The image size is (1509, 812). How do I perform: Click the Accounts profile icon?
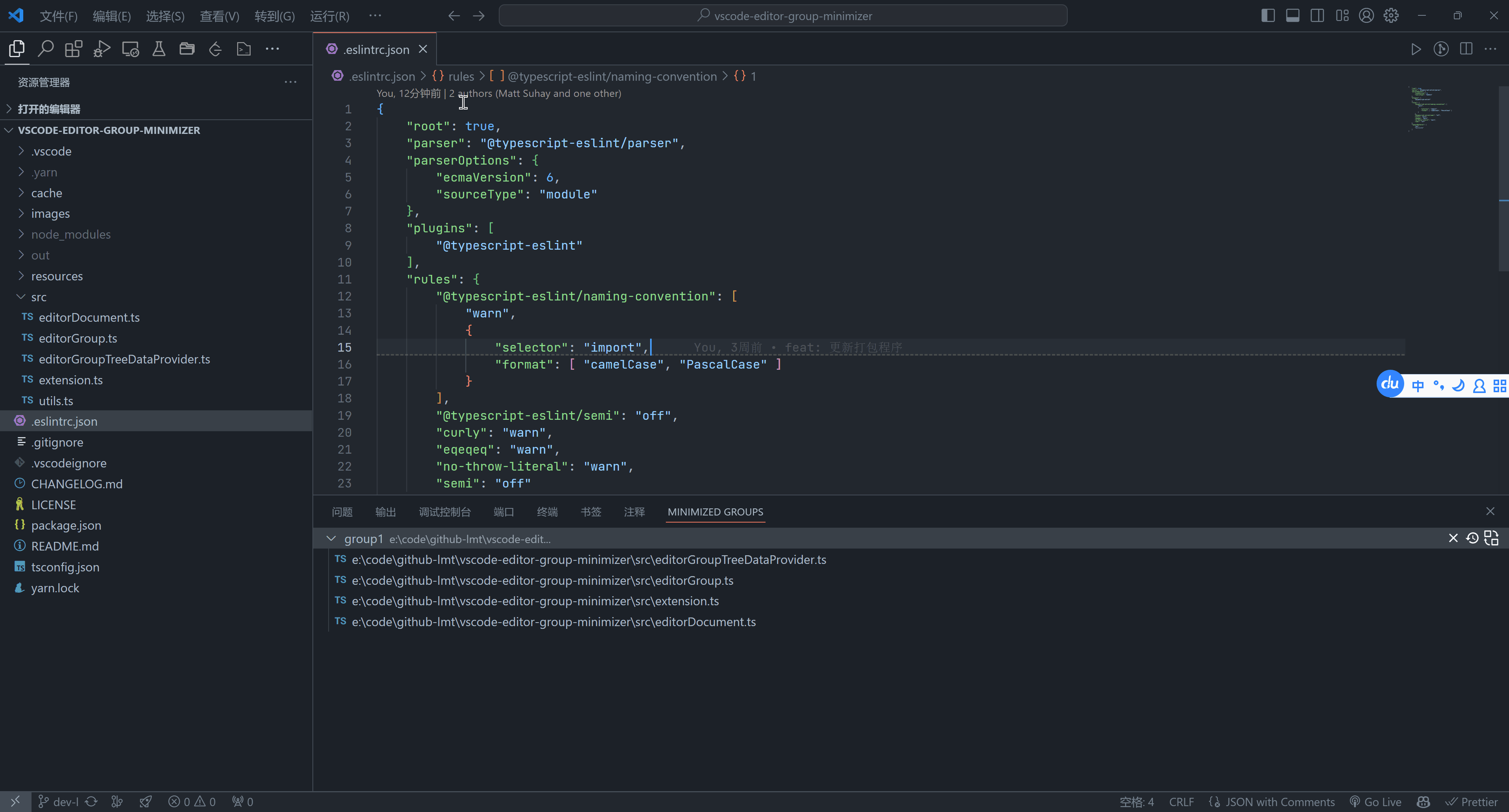point(1366,15)
